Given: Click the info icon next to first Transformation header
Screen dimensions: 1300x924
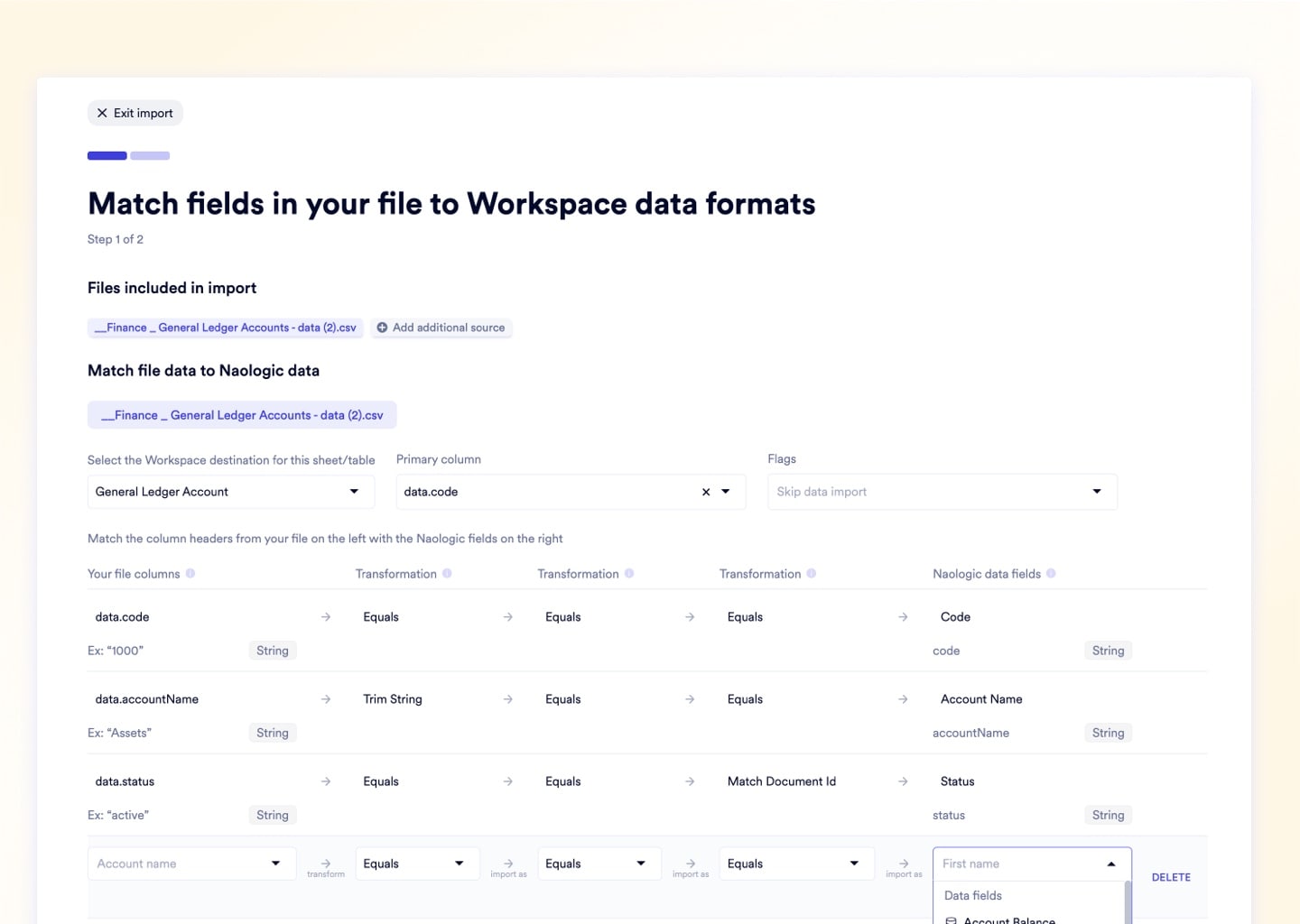Looking at the screenshot, I should [447, 573].
